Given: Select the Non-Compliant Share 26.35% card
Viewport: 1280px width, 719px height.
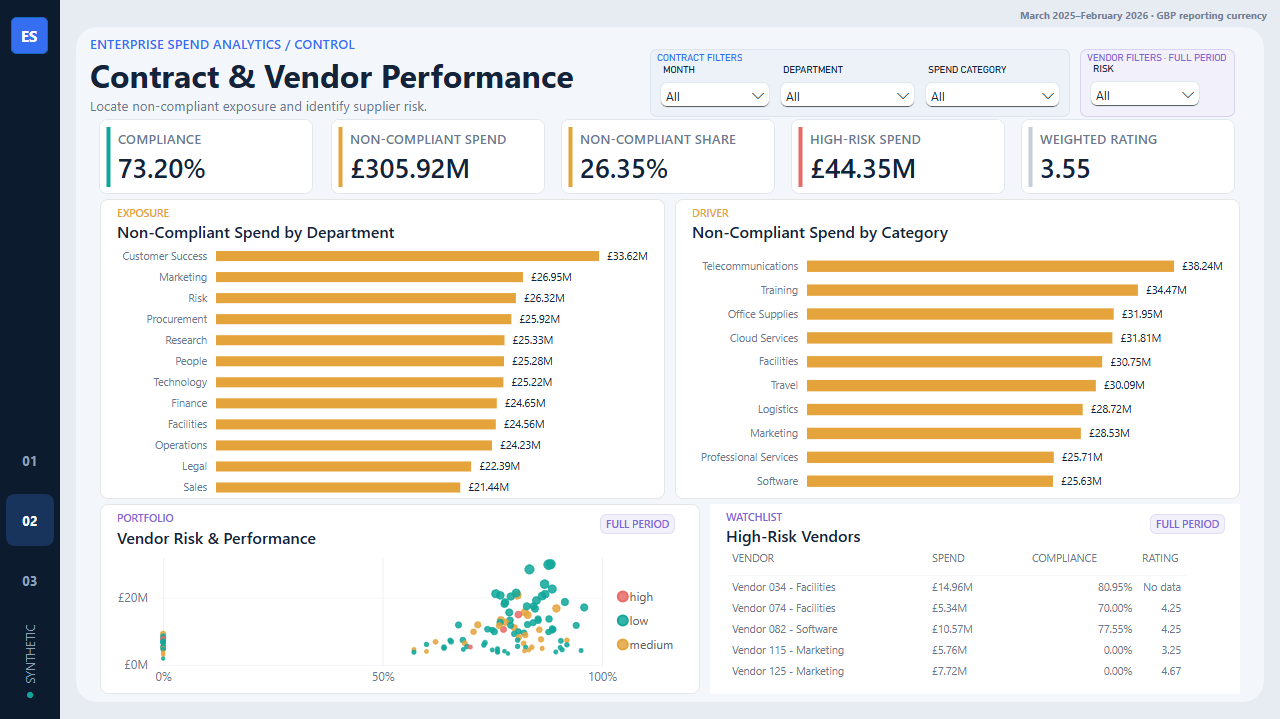Looking at the screenshot, I should (x=668, y=156).
